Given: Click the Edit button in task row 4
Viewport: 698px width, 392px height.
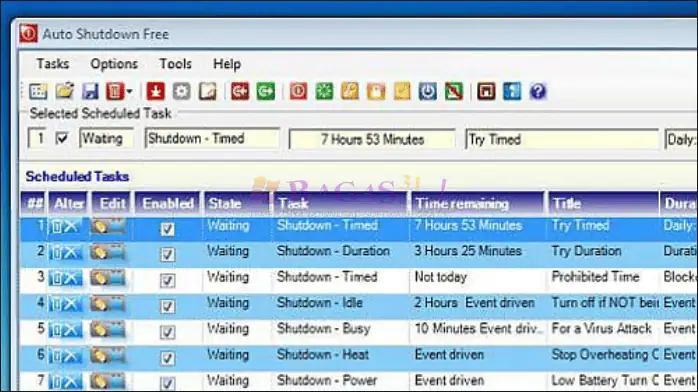Looking at the screenshot, I should tap(107, 304).
